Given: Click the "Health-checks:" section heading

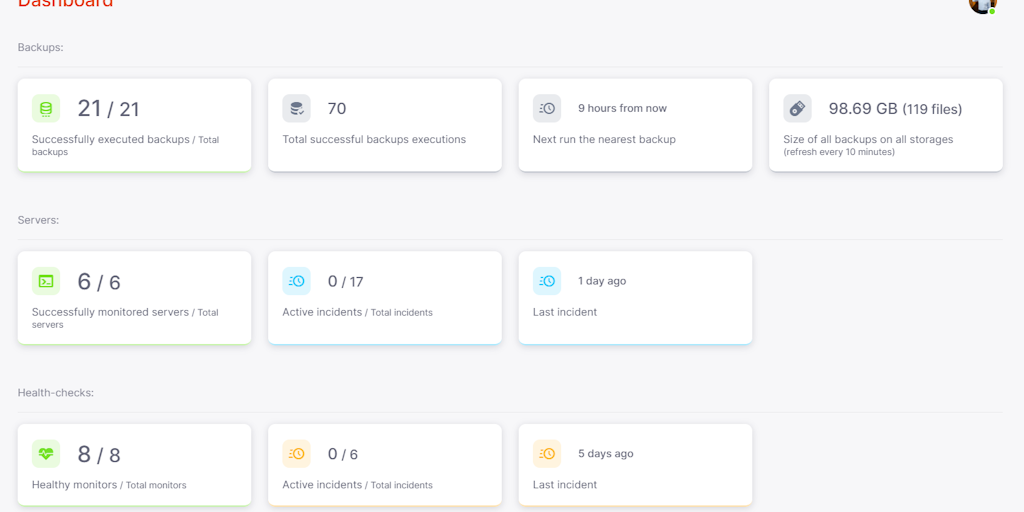Looking at the screenshot, I should (x=55, y=393).
